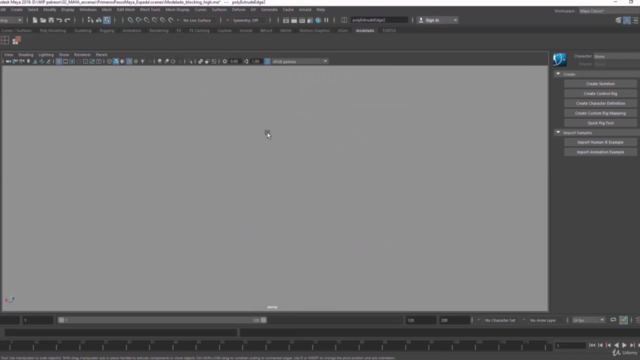This screenshot has height=360, width=640.
Task: Open the Character None dropdown
Action: [616, 56]
